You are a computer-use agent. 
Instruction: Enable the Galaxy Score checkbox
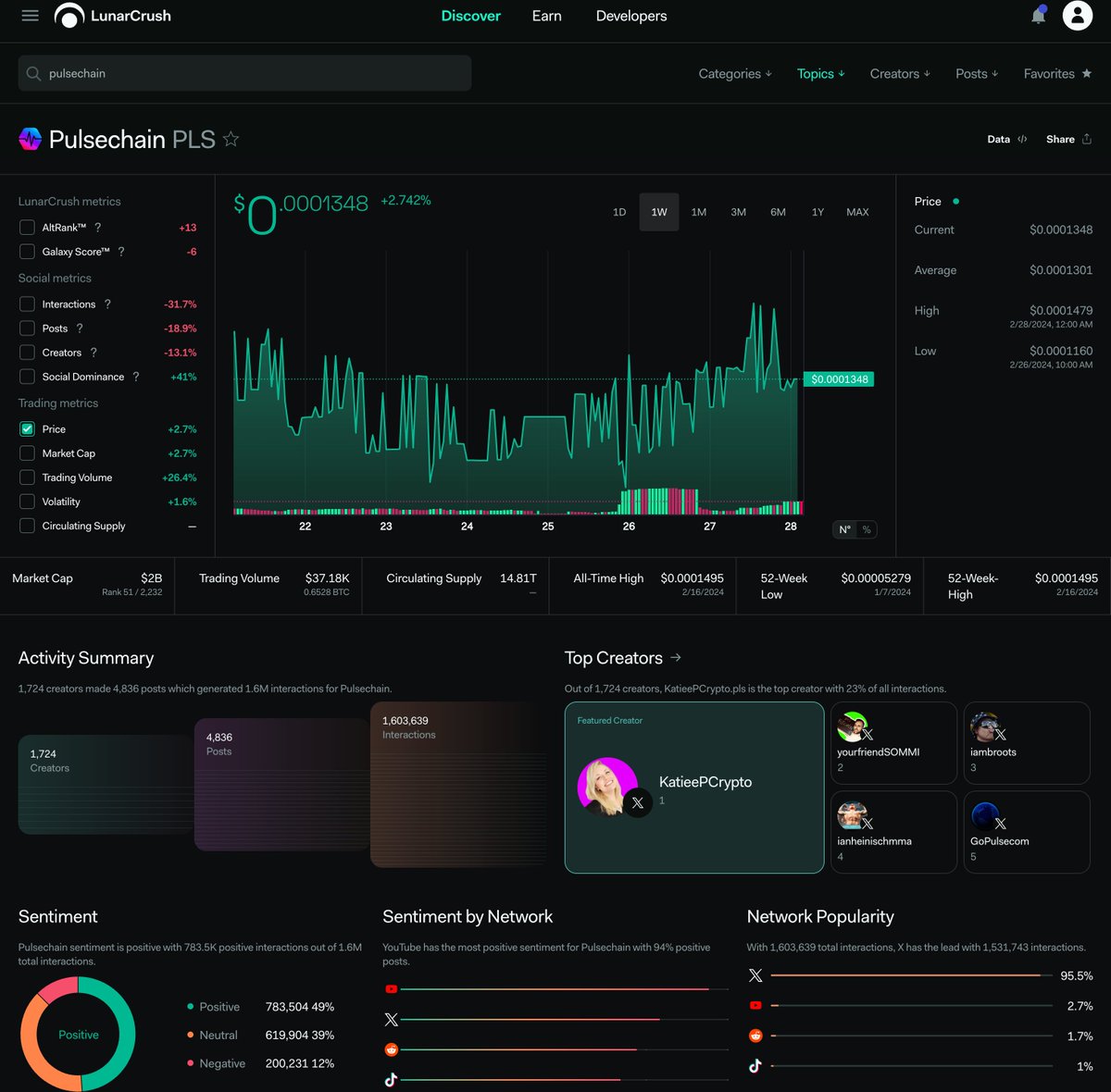[27, 252]
